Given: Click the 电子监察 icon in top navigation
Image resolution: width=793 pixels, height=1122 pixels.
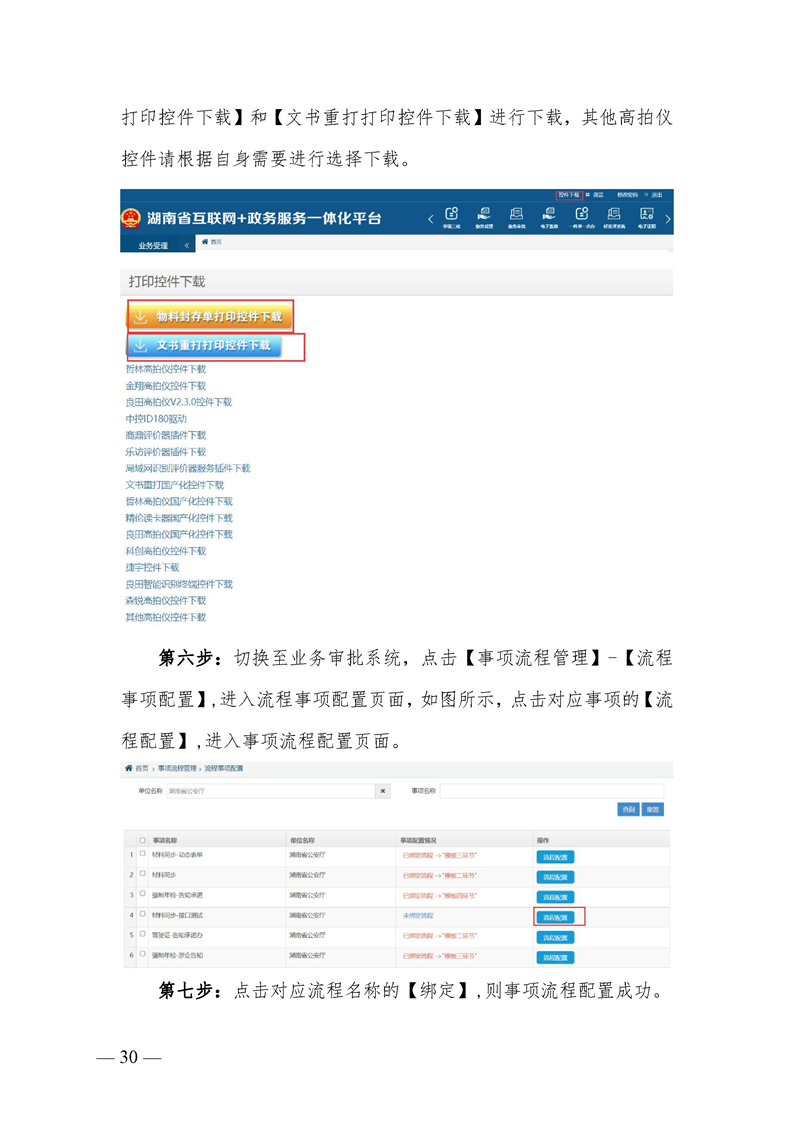Looking at the screenshot, I should pos(549,217).
